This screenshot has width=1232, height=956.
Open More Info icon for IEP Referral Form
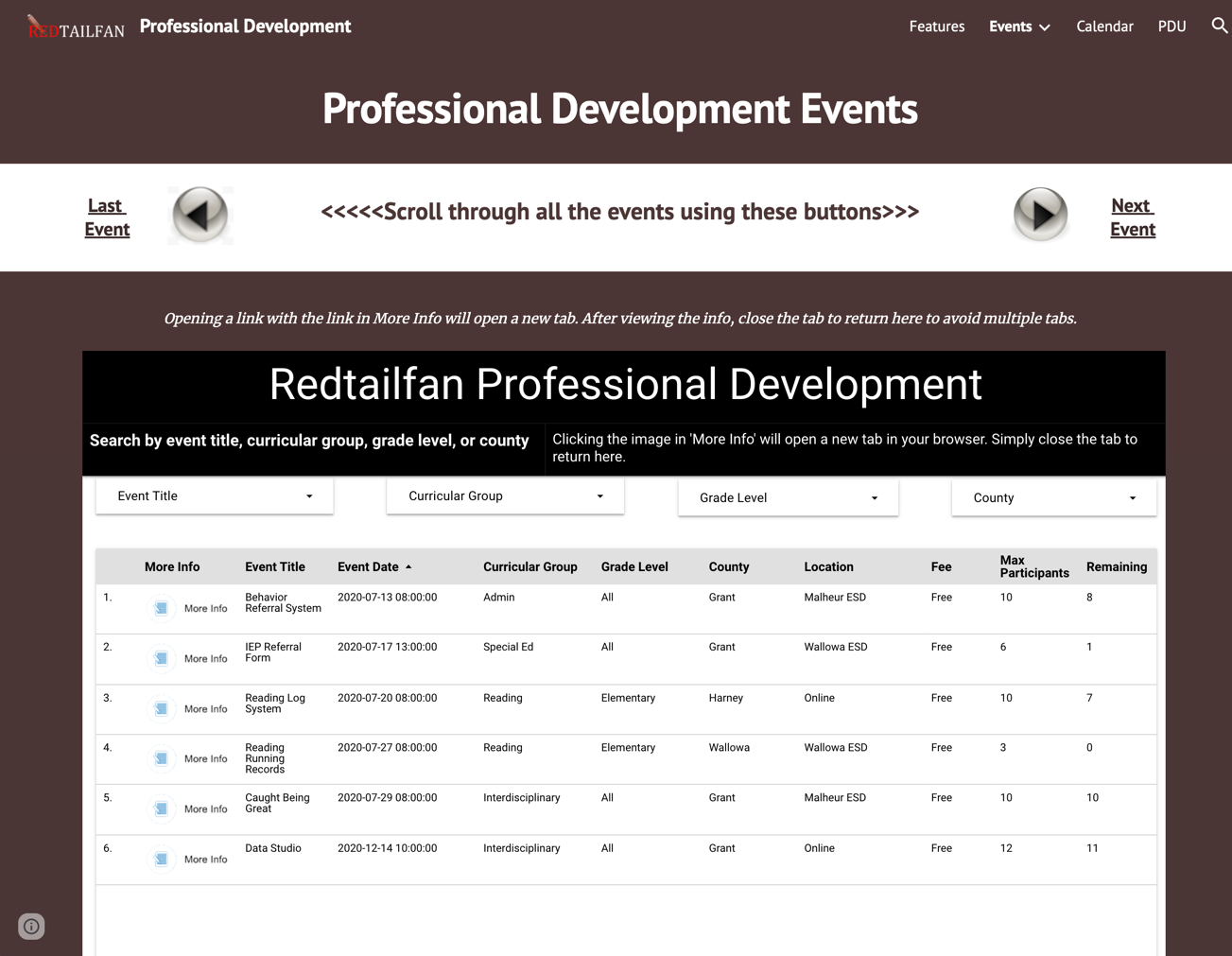[x=162, y=658]
